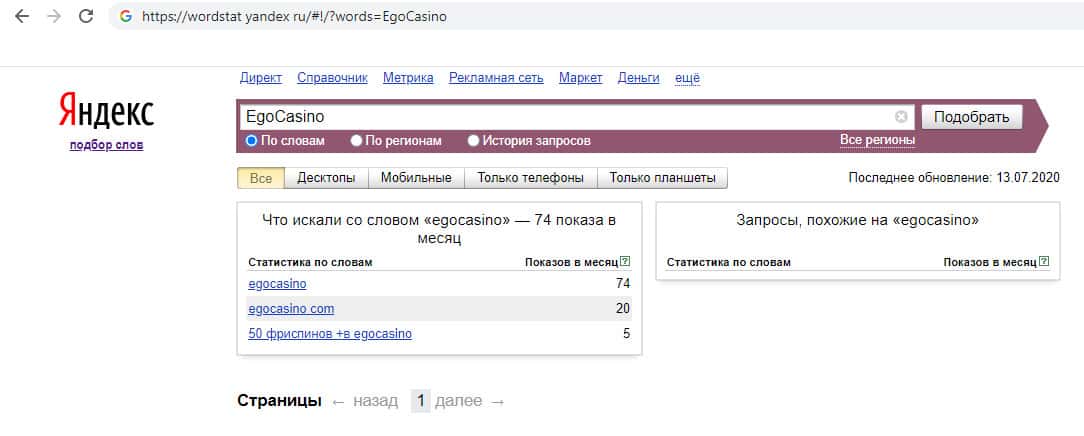1084x436 pixels.
Task: Click the Что искали со словом «egocasino» heading
Action: click(x=439, y=229)
